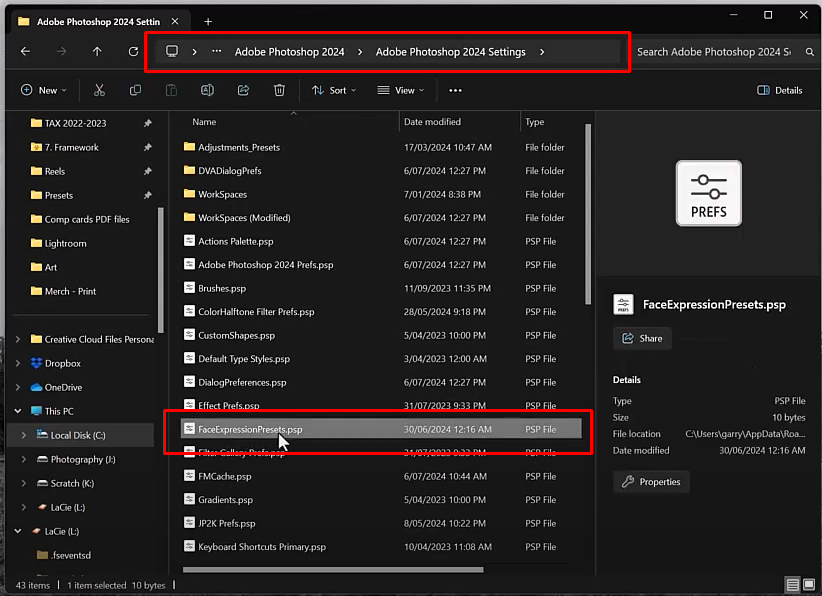Image resolution: width=822 pixels, height=596 pixels.
Task: Expand the Dropbox tree node
Action: (18, 363)
